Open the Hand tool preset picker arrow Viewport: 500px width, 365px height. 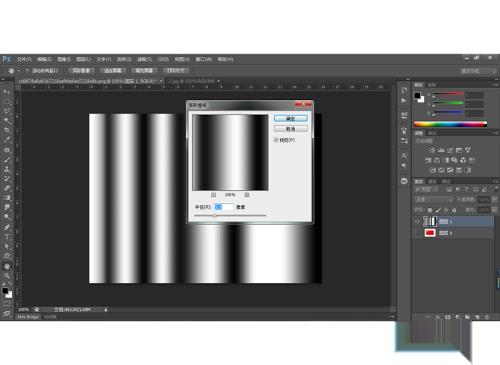(x=19, y=71)
